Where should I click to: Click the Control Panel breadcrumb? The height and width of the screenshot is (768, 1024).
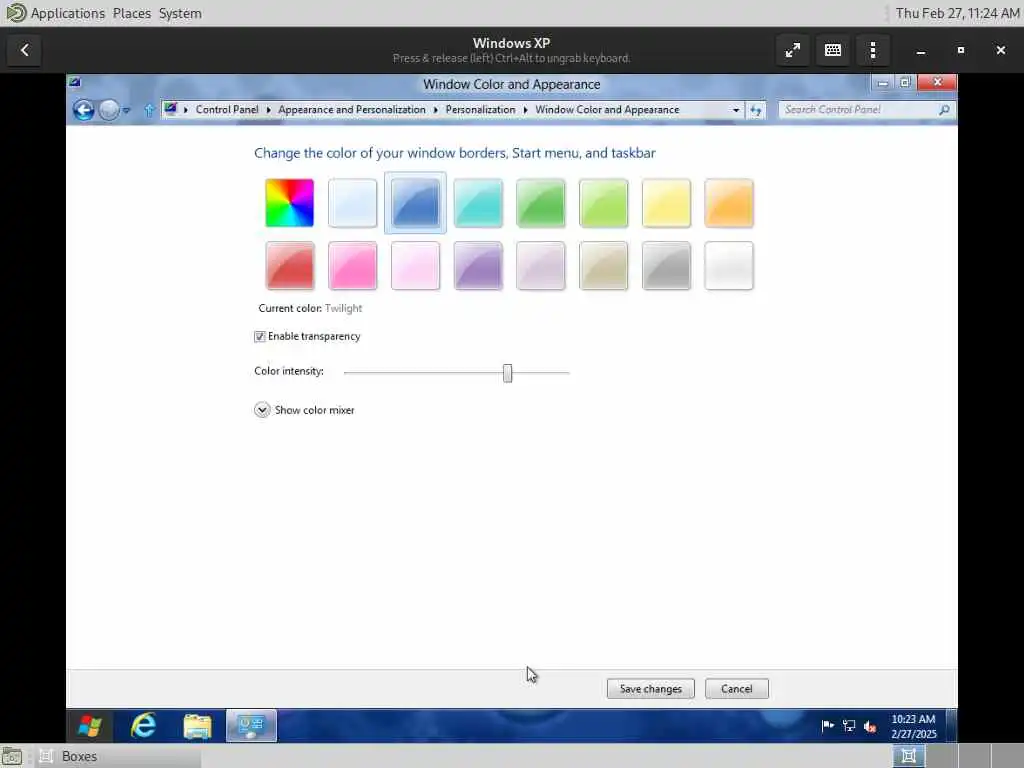(227, 110)
